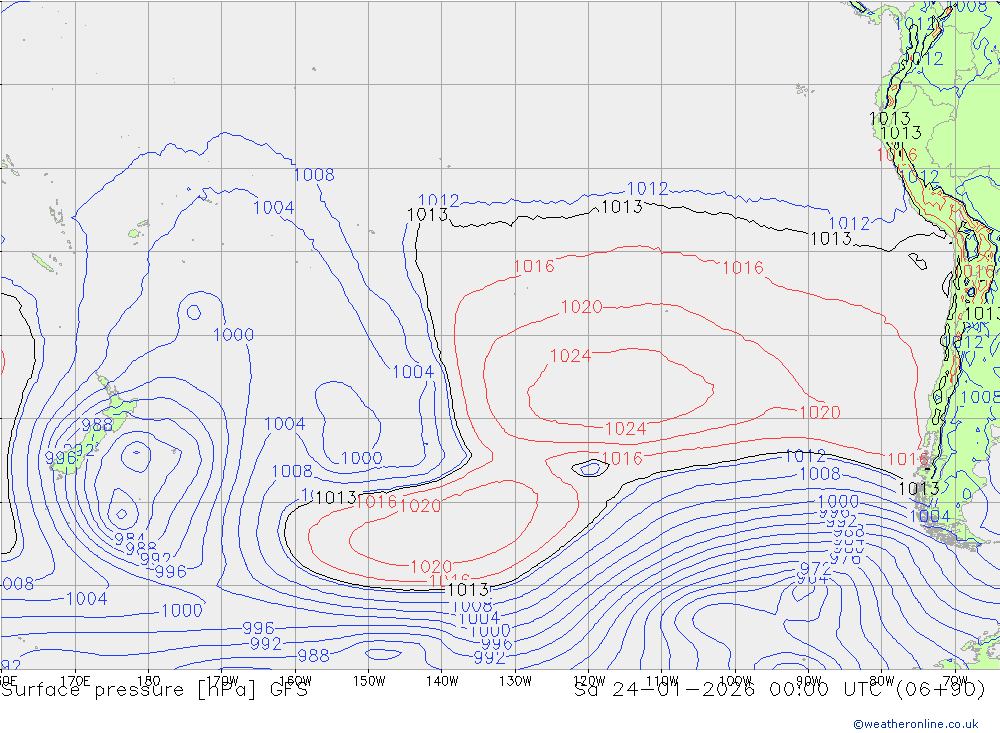
Task: Click the blue 1000 label northeast of New Zealand
Action: [x=233, y=335]
